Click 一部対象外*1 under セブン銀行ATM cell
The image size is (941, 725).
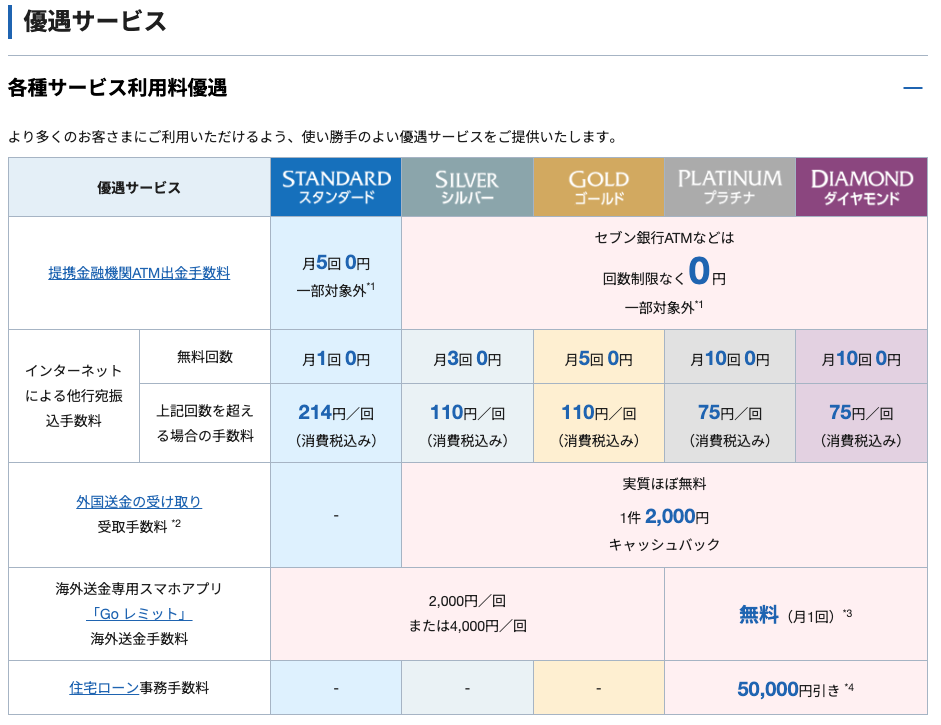pyautogui.click(x=664, y=307)
